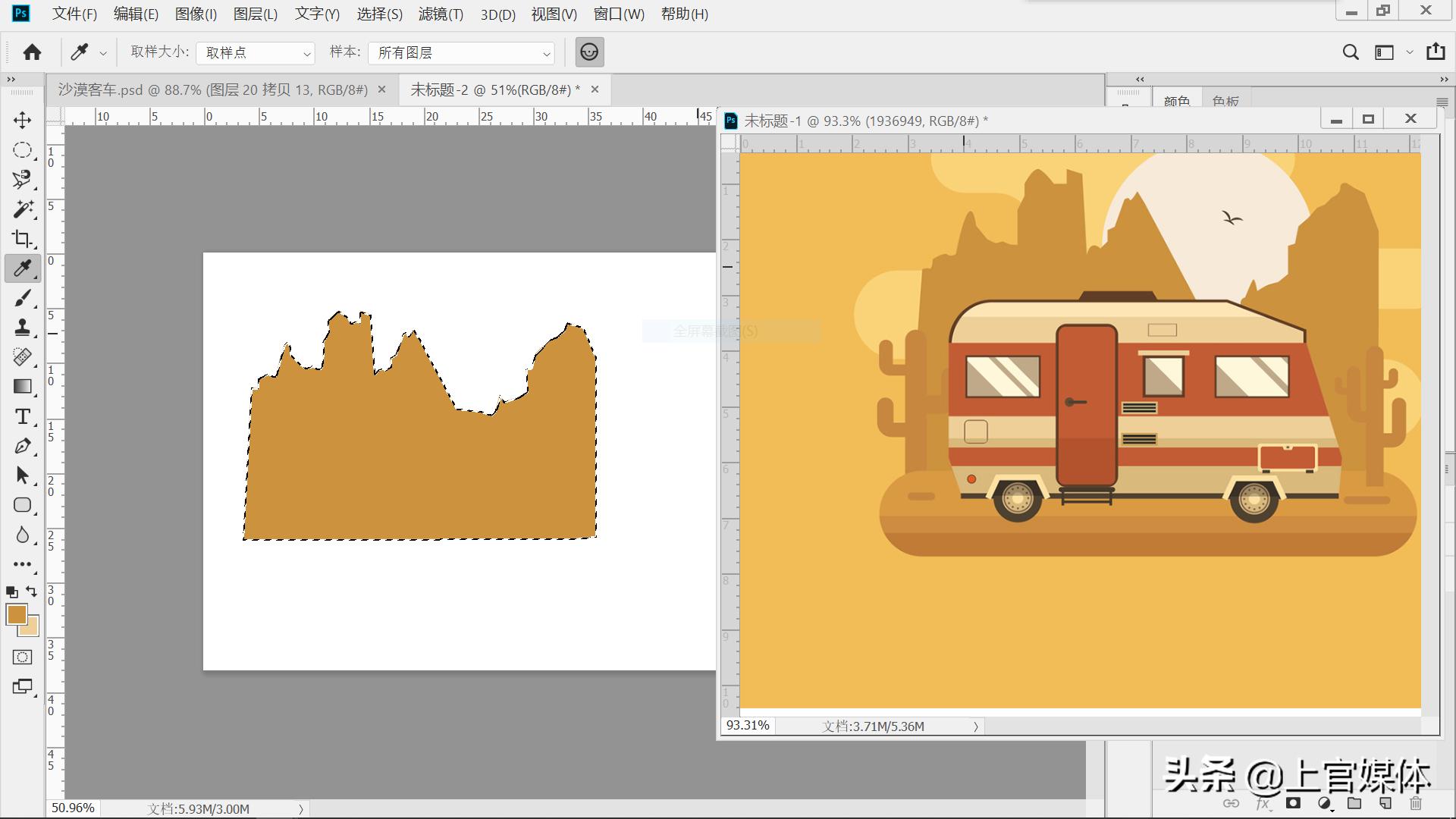Click the share button at top right
1456x819 pixels.
pos(1436,52)
